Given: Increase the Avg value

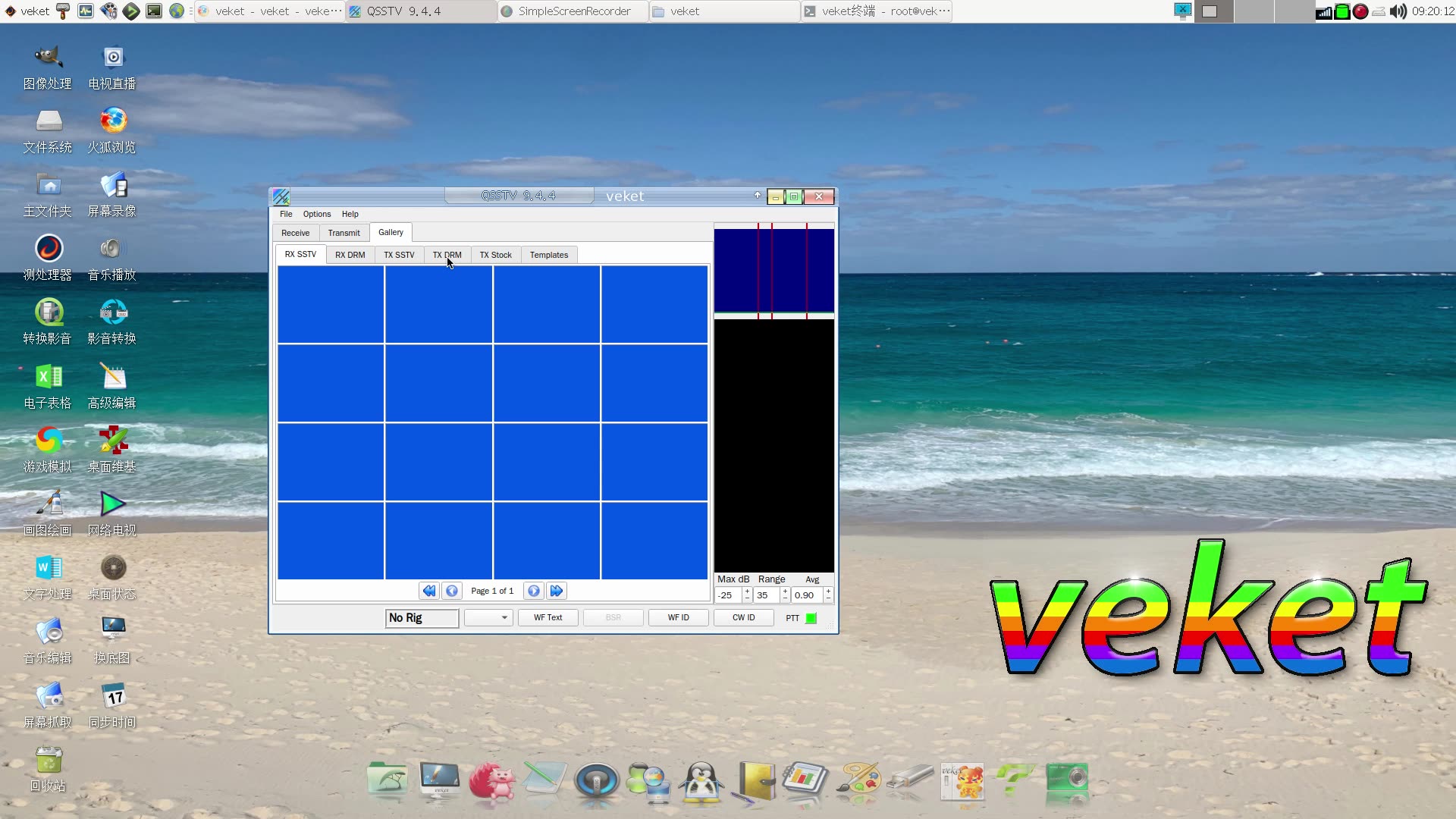Looking at the screenshot, I should [828, 591].
